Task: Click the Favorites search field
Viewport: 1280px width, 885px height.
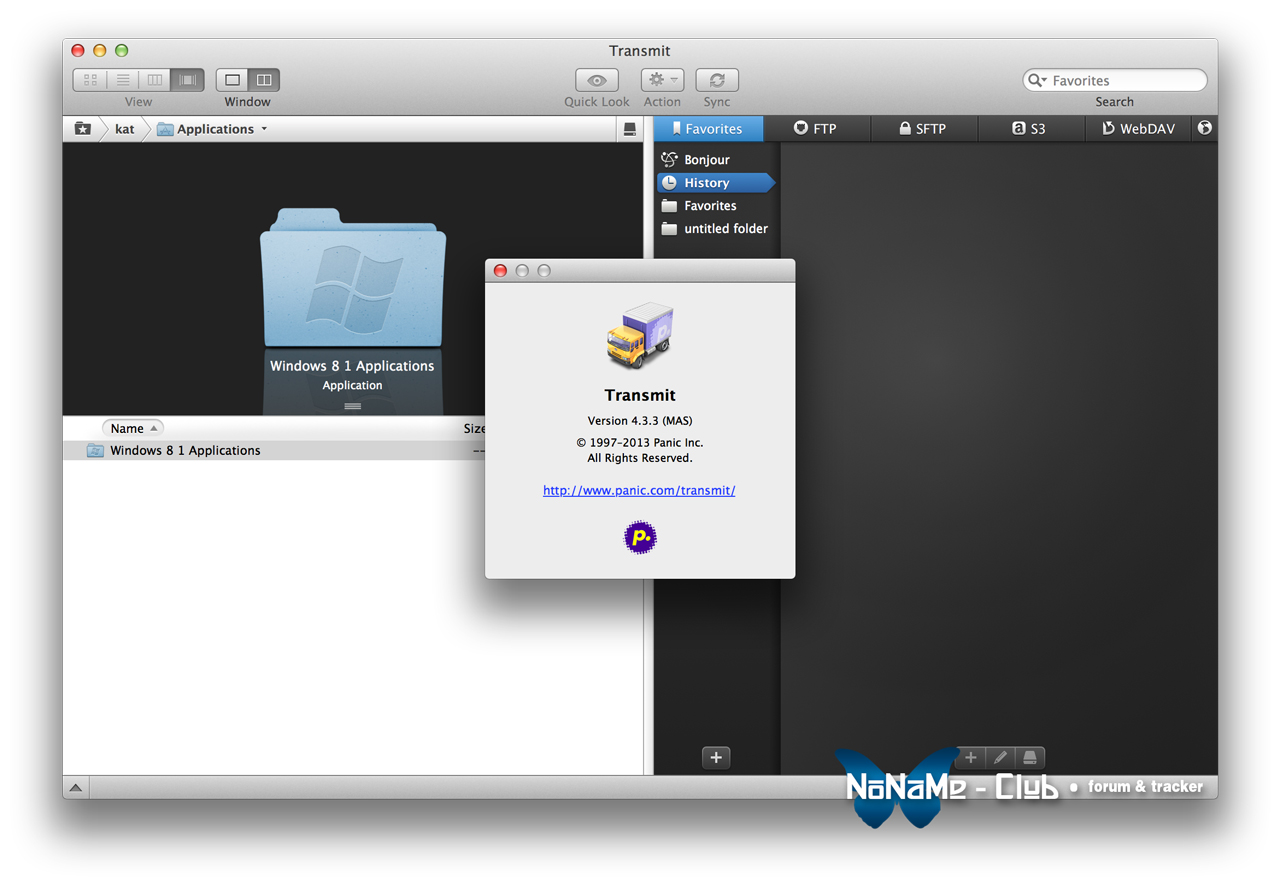Action: click(1122, 81)
